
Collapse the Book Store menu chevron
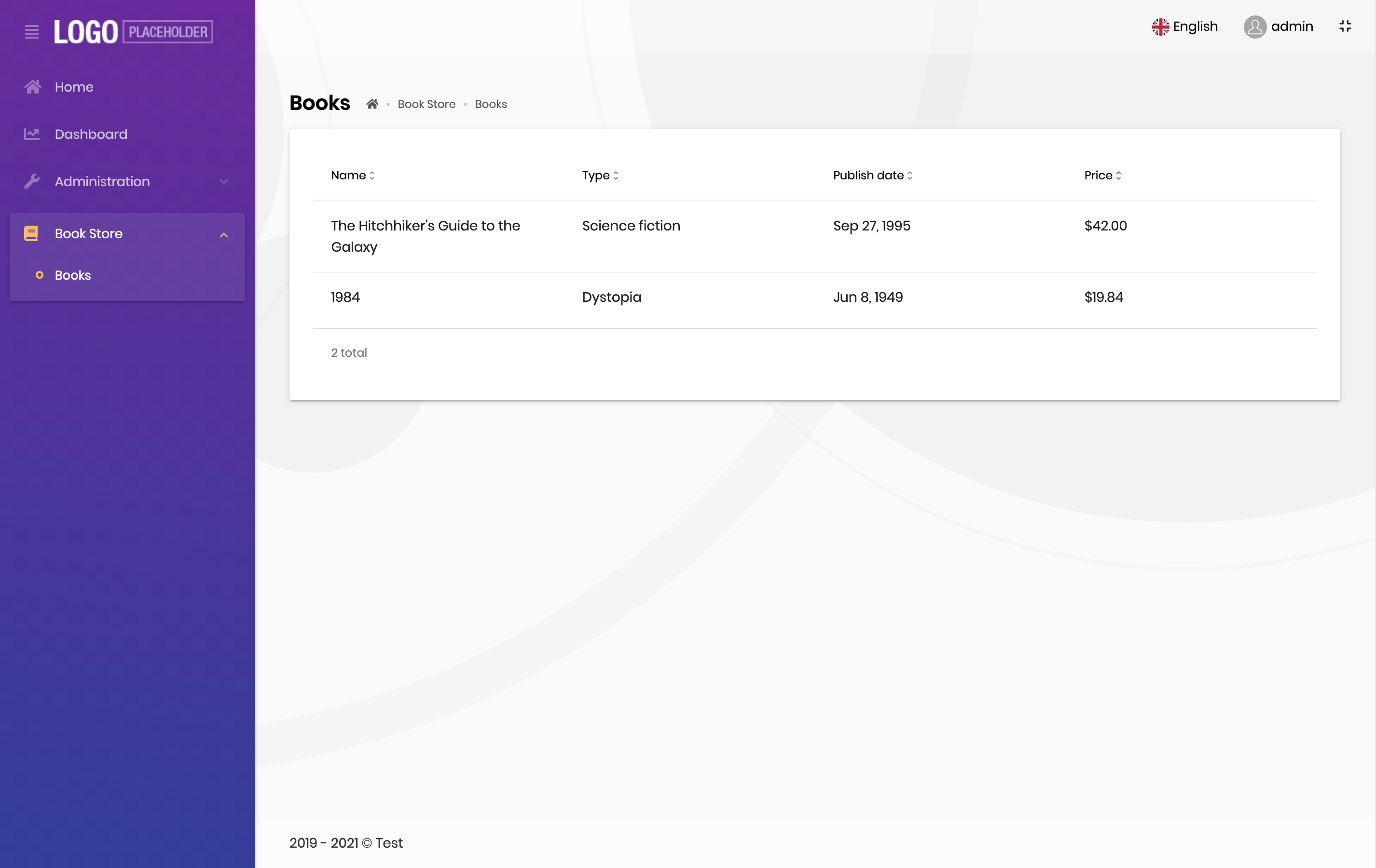pos(223,235)
